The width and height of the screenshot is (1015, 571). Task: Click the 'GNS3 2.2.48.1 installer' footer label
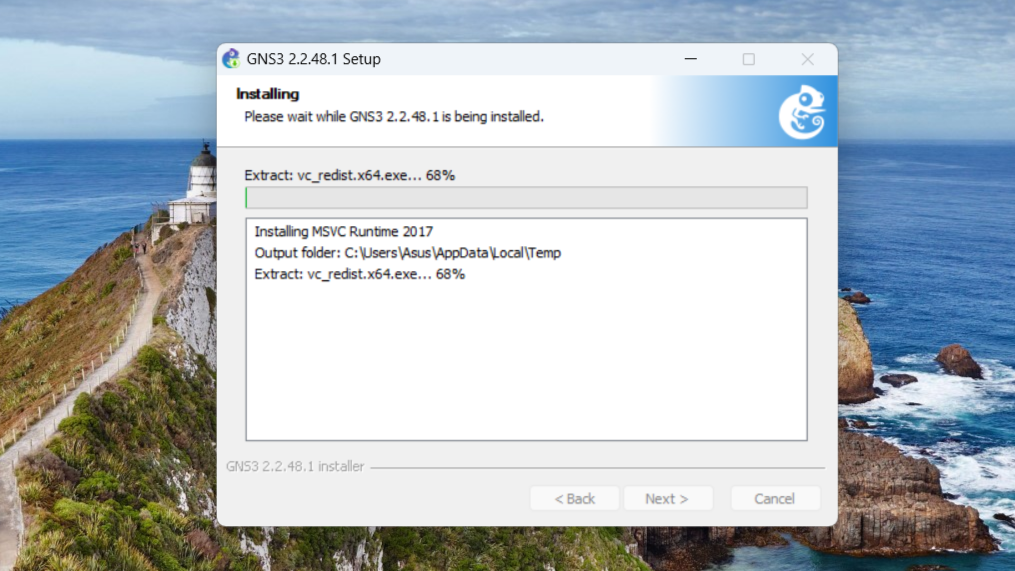pyautogui.click(x=295, y=467)
